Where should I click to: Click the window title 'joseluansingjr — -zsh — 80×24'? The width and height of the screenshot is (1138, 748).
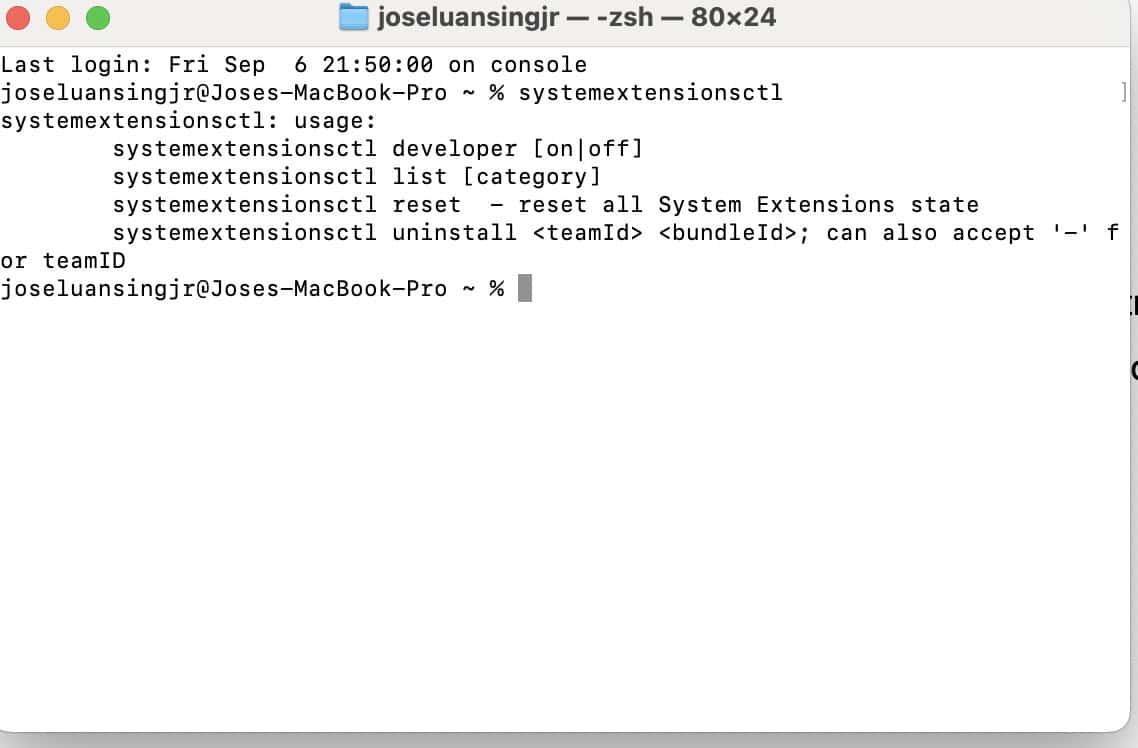(576, 17)
